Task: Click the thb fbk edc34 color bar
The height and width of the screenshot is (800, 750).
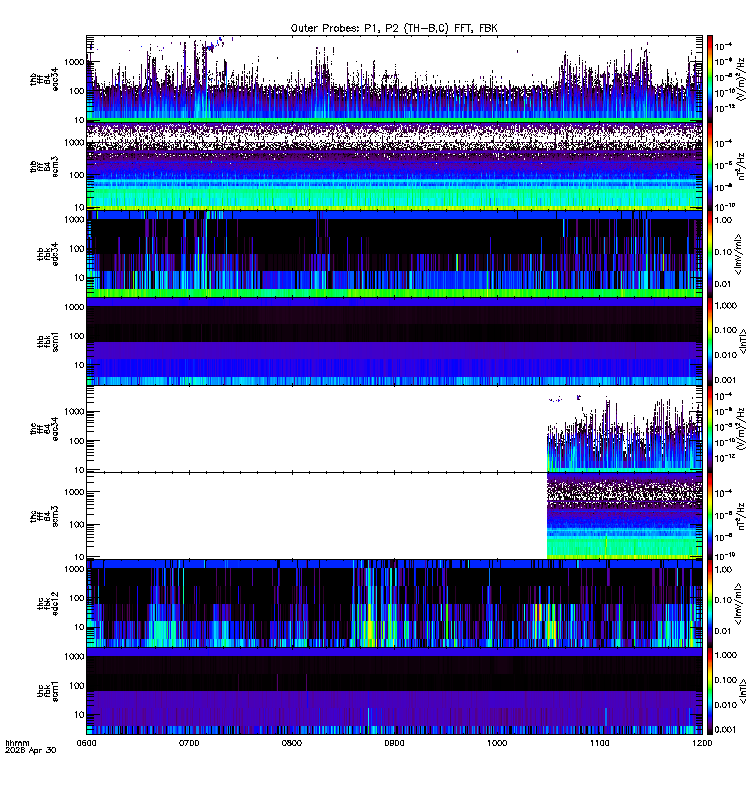Action: (709, 254)
